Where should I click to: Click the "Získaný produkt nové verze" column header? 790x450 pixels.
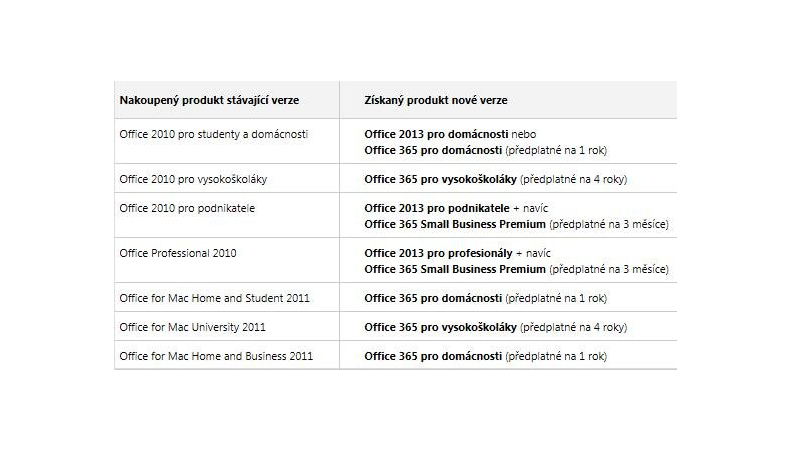(x=435, y=101)
